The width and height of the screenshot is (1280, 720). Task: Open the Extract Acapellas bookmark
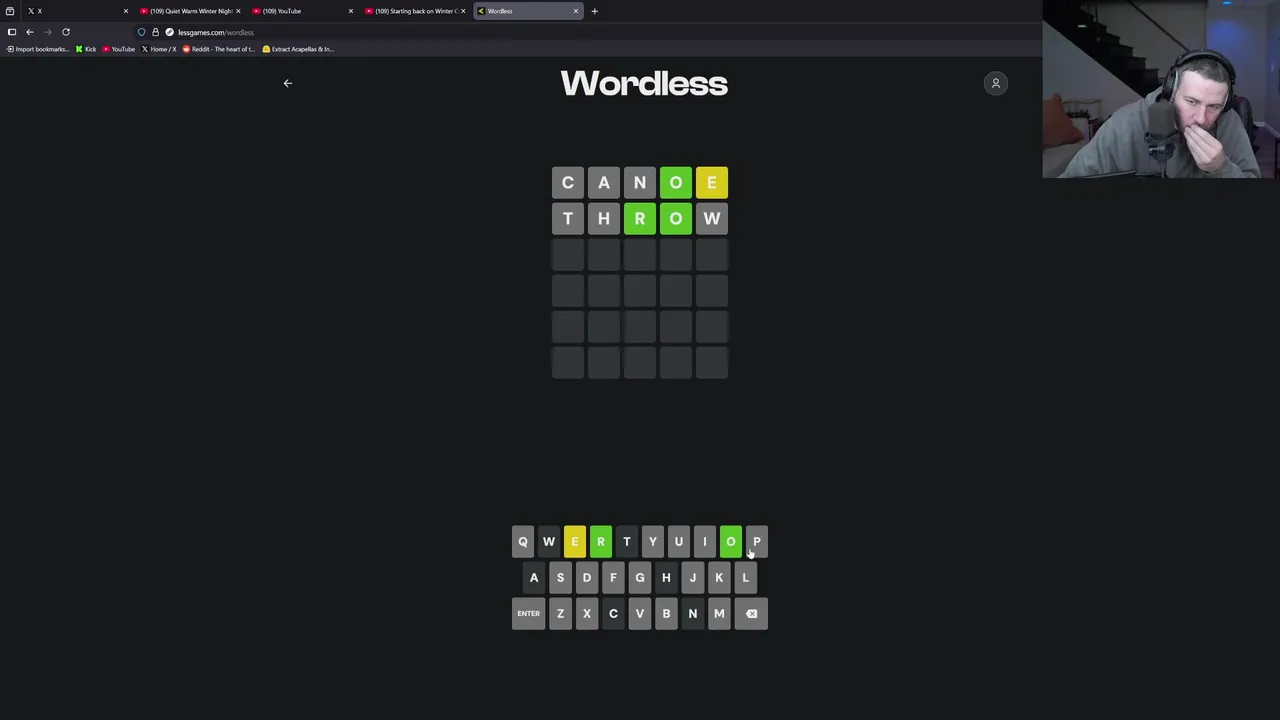[298, 49]
